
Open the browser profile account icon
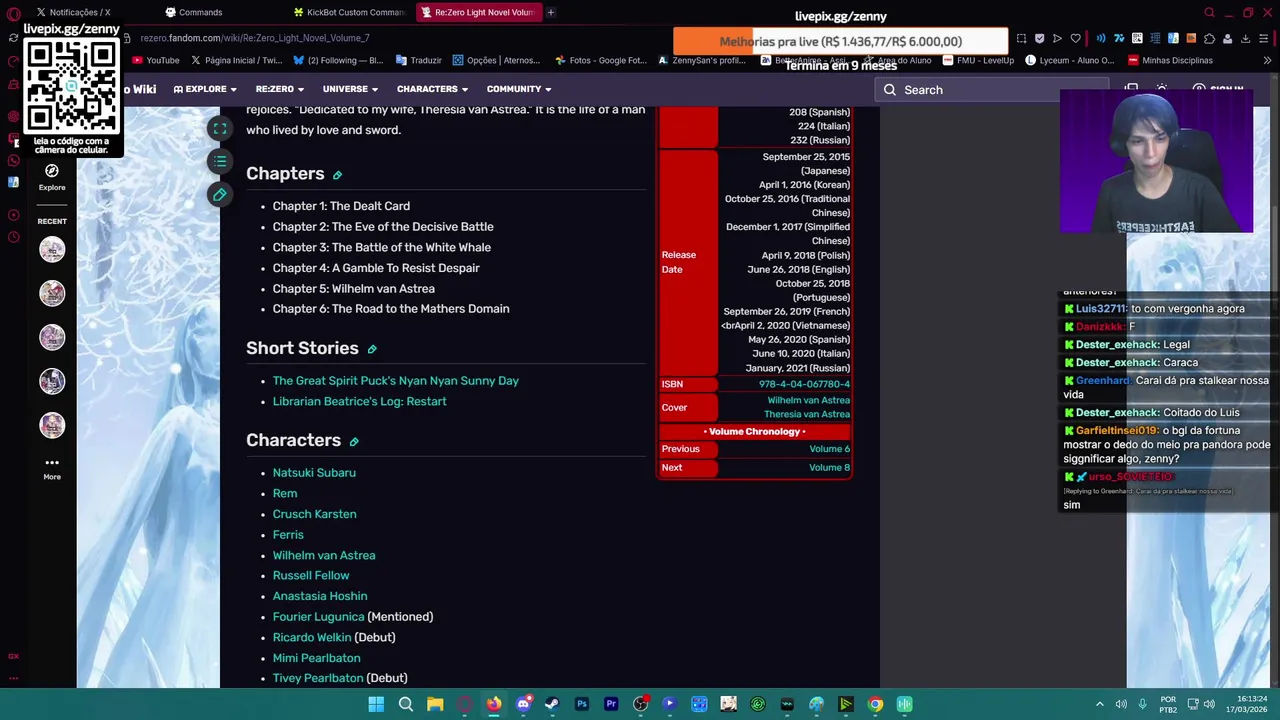[1227, 38]
